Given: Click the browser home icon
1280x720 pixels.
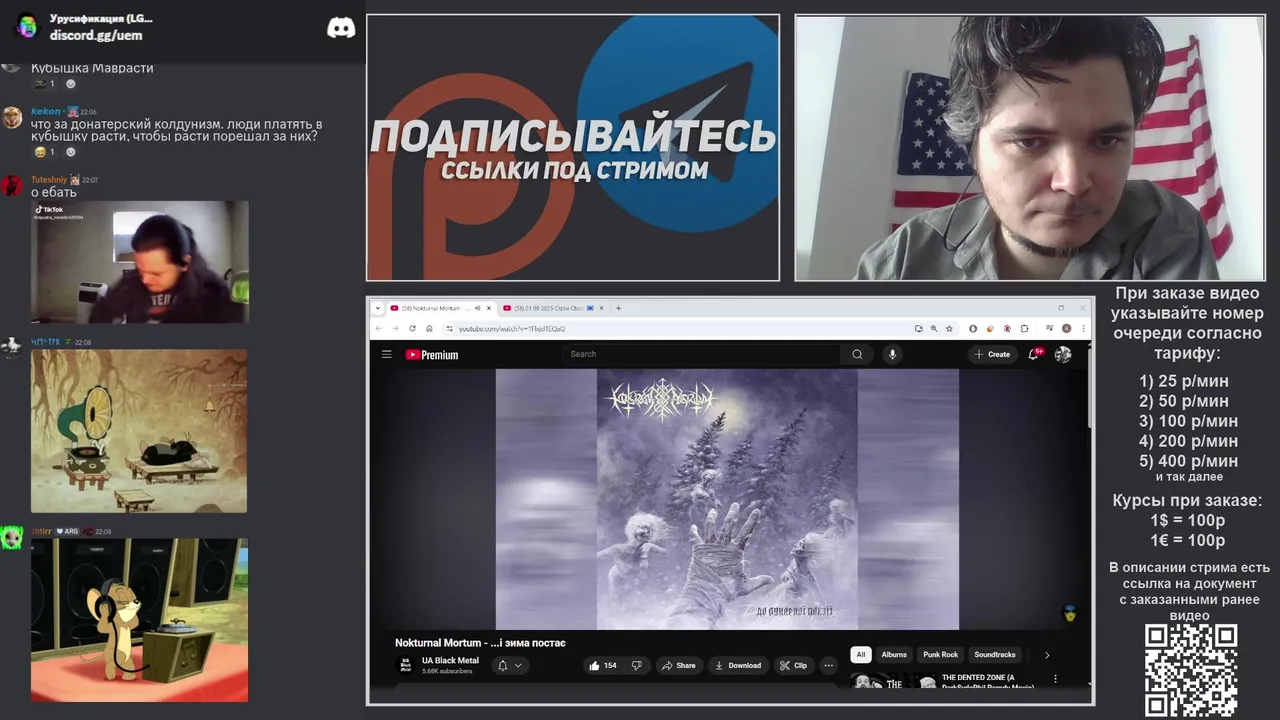Looking at the screenshot, I should pos(429,328).
